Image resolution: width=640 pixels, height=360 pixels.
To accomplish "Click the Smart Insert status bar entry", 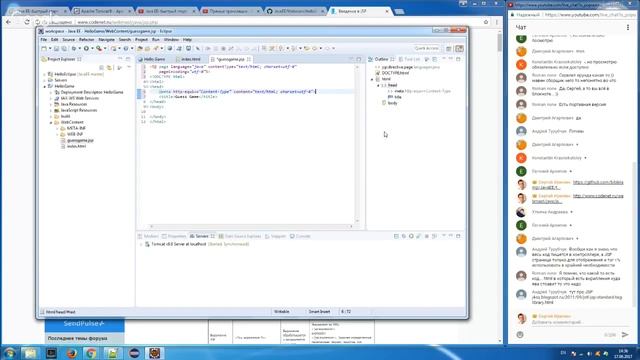I will (x=319, y=311).
